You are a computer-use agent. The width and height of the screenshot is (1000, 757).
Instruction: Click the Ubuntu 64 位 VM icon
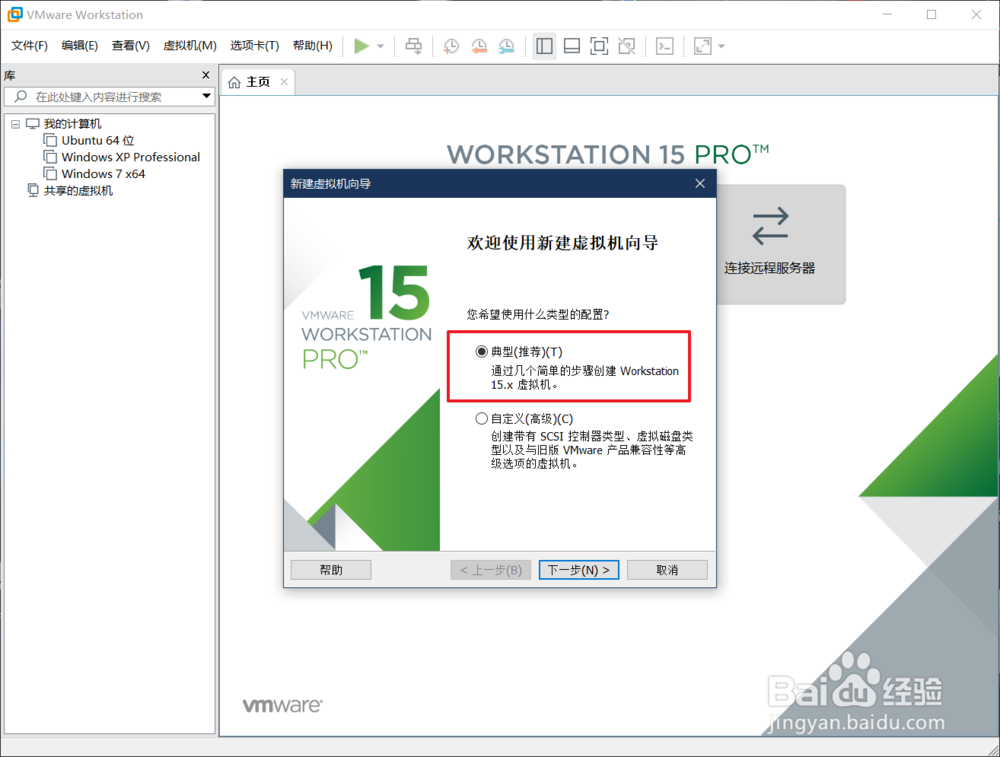point(50,140)
